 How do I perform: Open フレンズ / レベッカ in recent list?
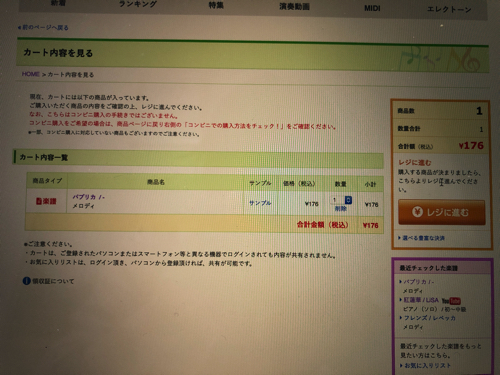(430, 318)
